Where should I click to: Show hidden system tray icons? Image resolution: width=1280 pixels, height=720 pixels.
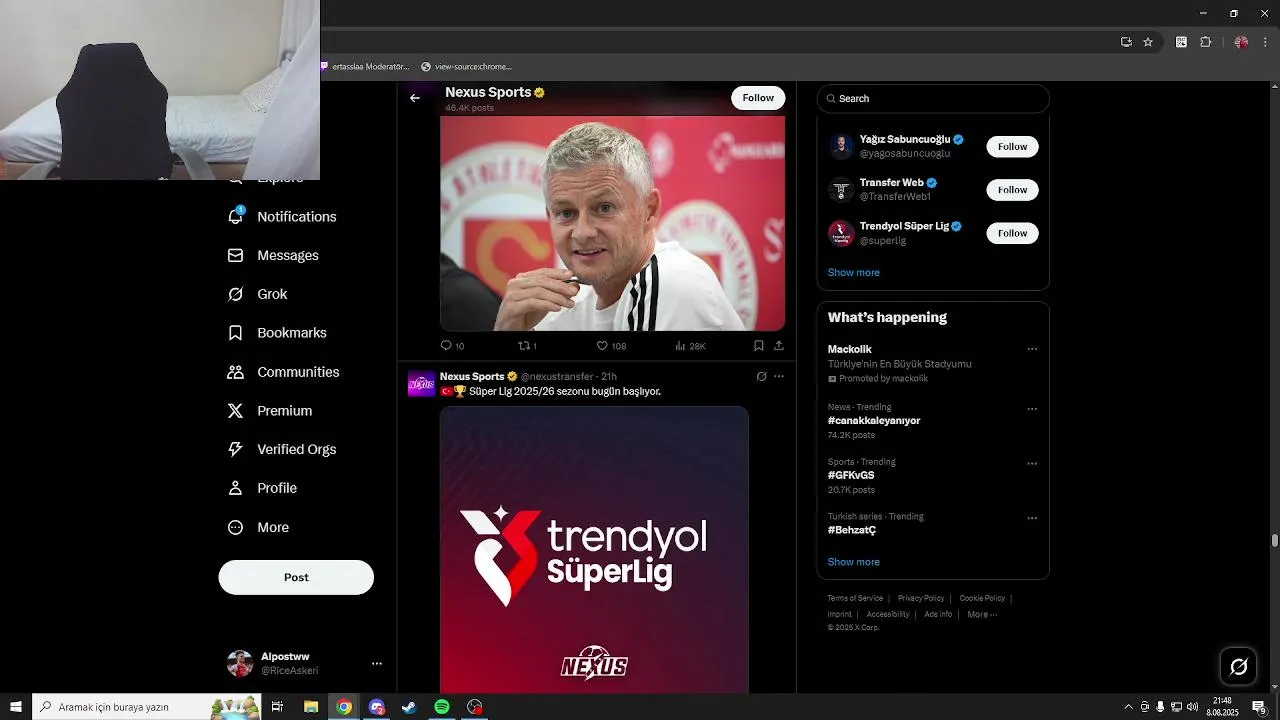[x=1129, y=707]
